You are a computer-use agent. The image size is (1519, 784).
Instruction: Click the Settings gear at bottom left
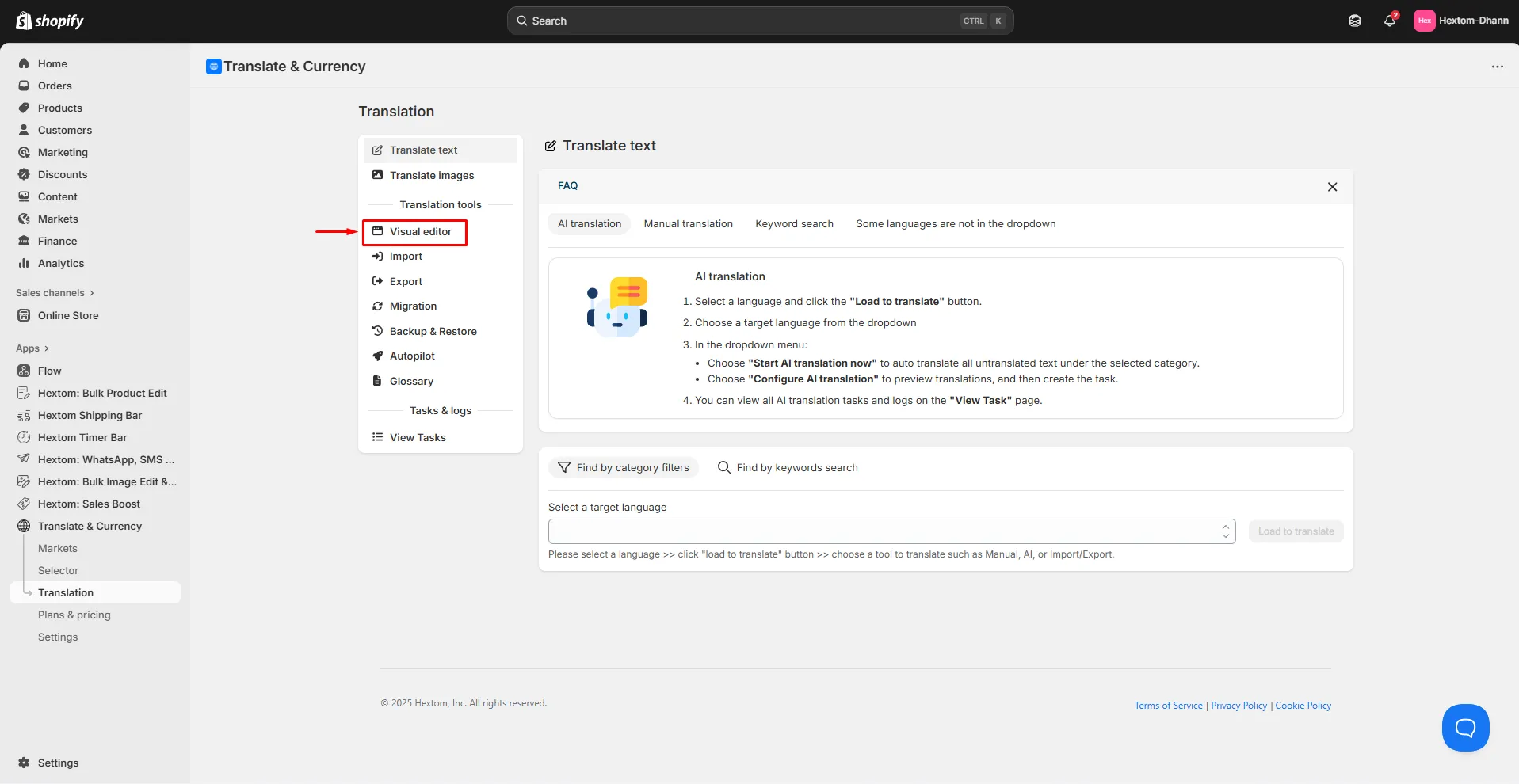click(24, 763)
